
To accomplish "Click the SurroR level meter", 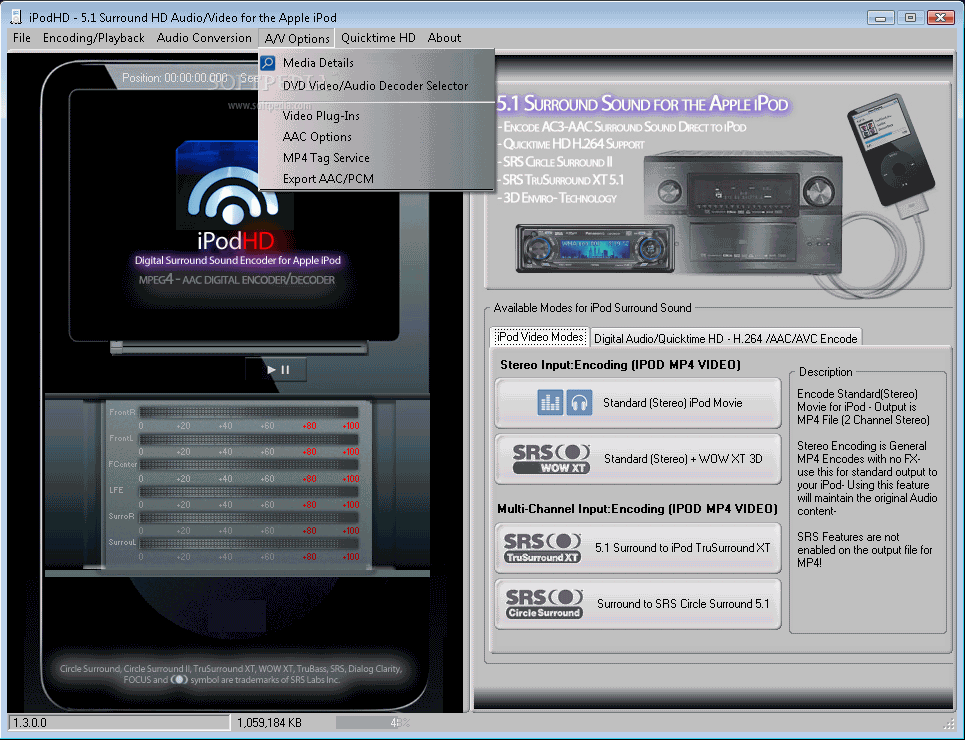I will [x=249, y=517].
